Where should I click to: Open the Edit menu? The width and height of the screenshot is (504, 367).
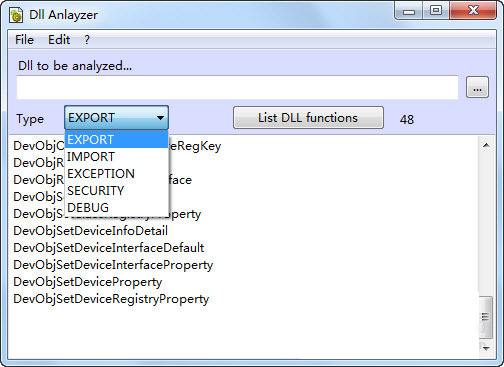point(59,40)
